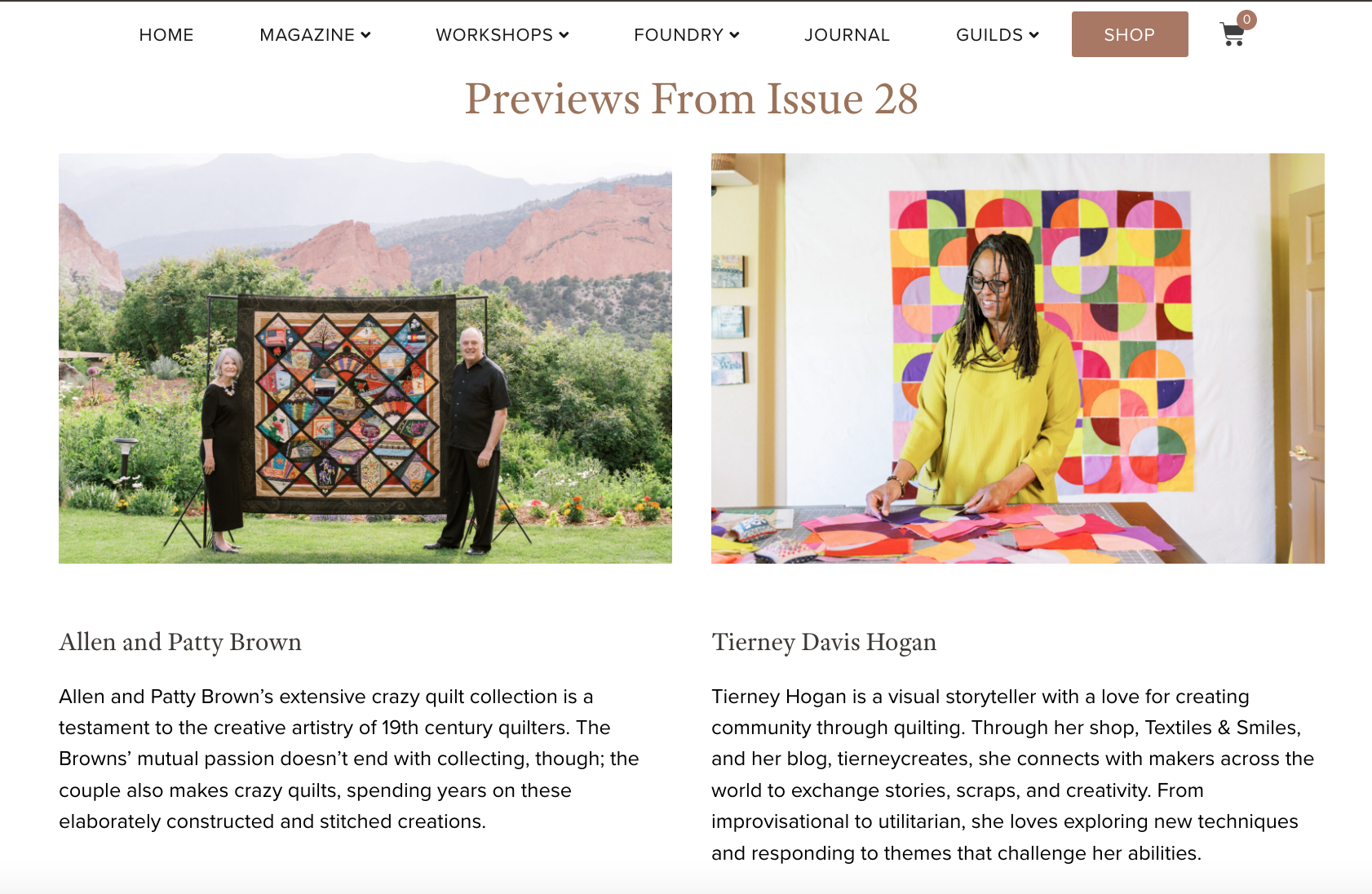Viewport: 1372px width, 894px height.
Task: Go to the Home menu item
Action: [x=166, y=35]
